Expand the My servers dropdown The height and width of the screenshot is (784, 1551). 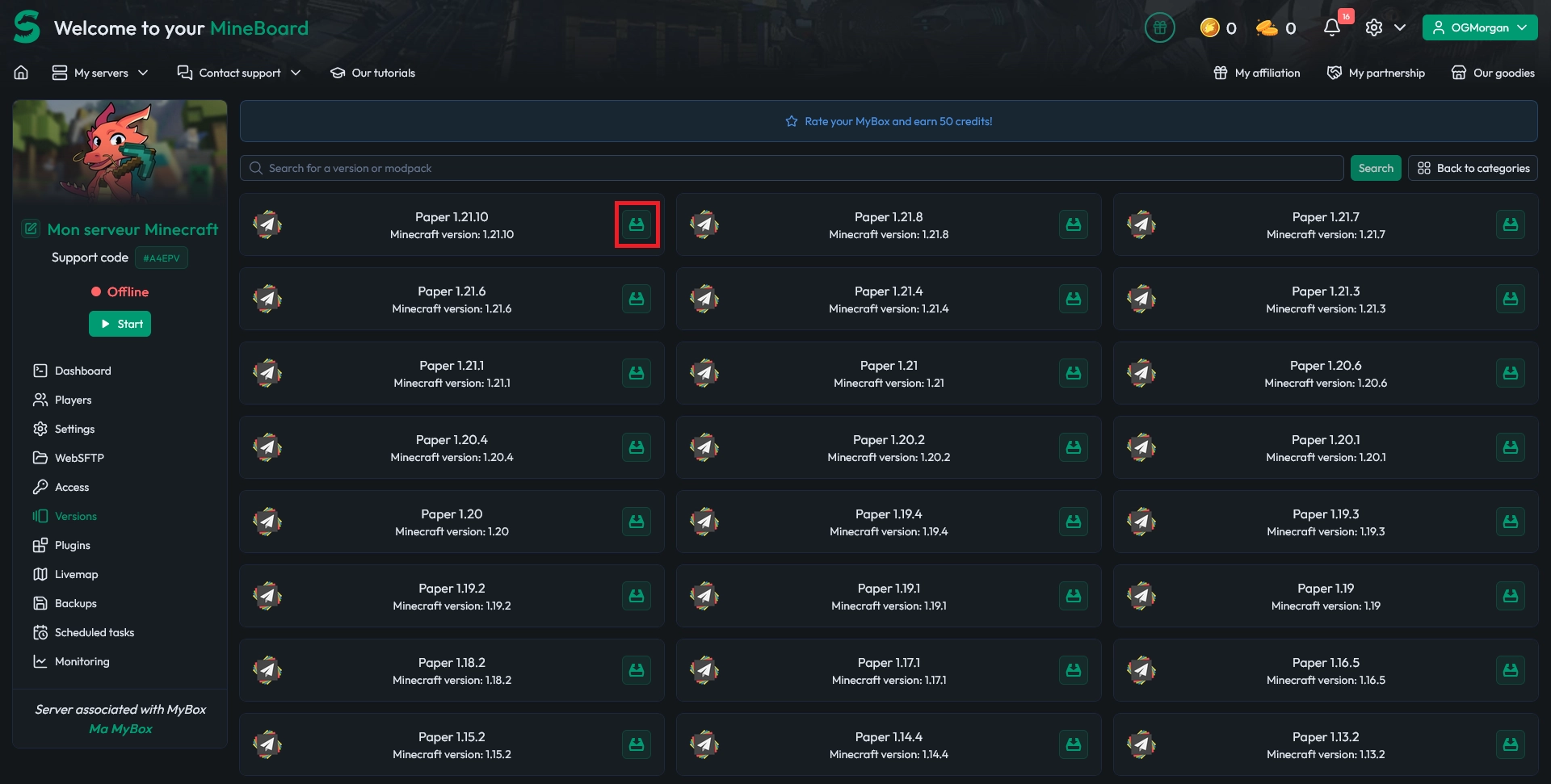(x=100, y=73)
